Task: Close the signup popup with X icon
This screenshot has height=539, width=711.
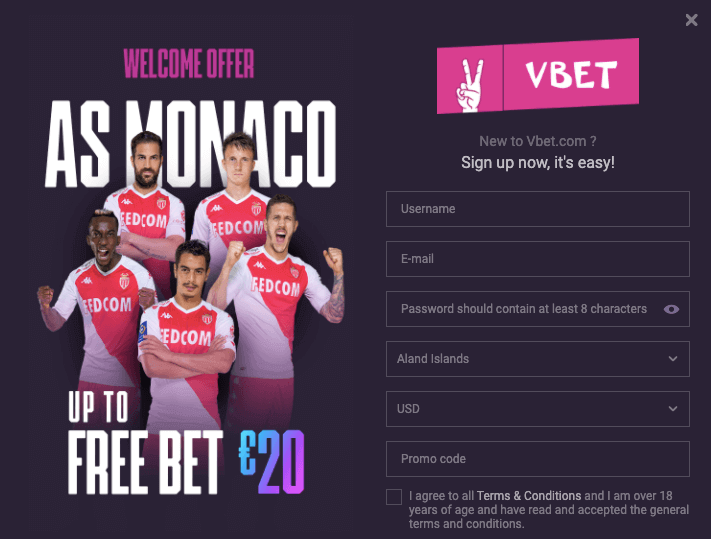Action: (x=691, y=19)
